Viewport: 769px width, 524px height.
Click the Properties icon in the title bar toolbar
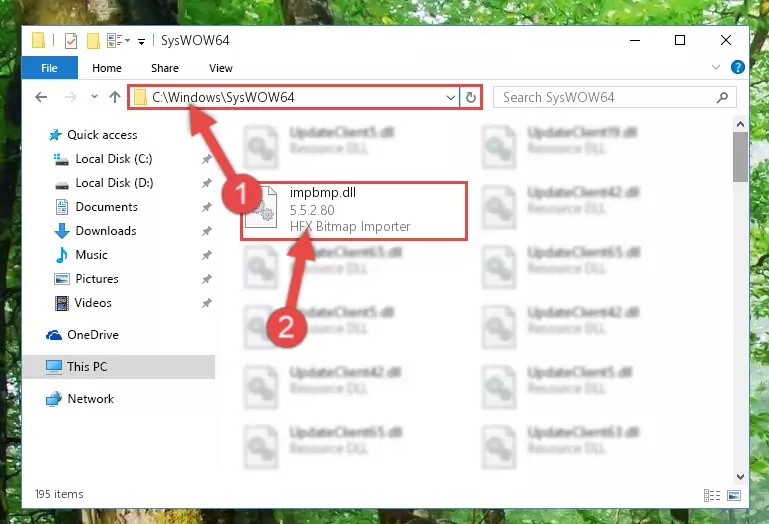point(71,40)
